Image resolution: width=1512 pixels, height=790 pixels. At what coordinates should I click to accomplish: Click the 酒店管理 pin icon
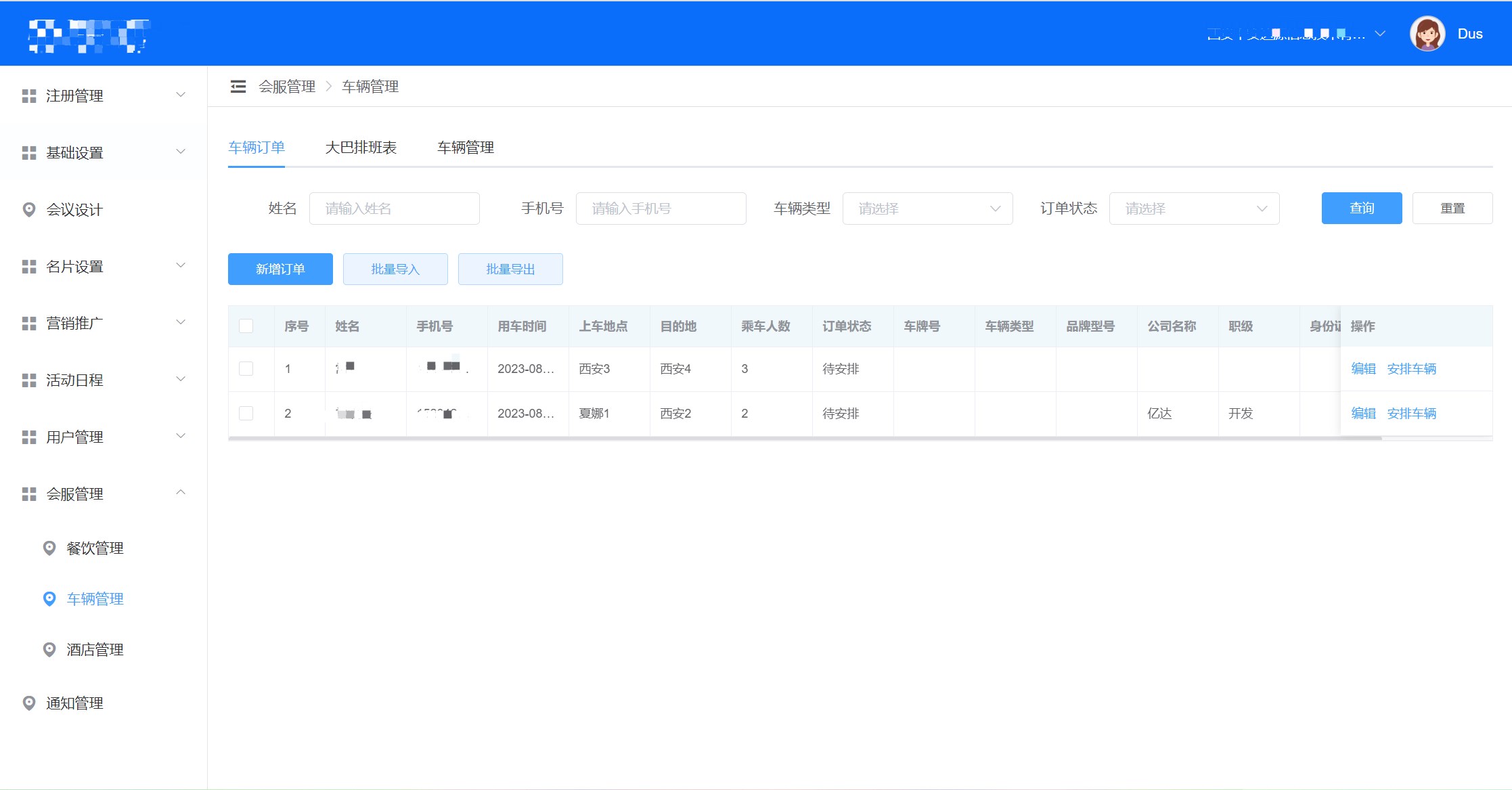click(49, 650)
